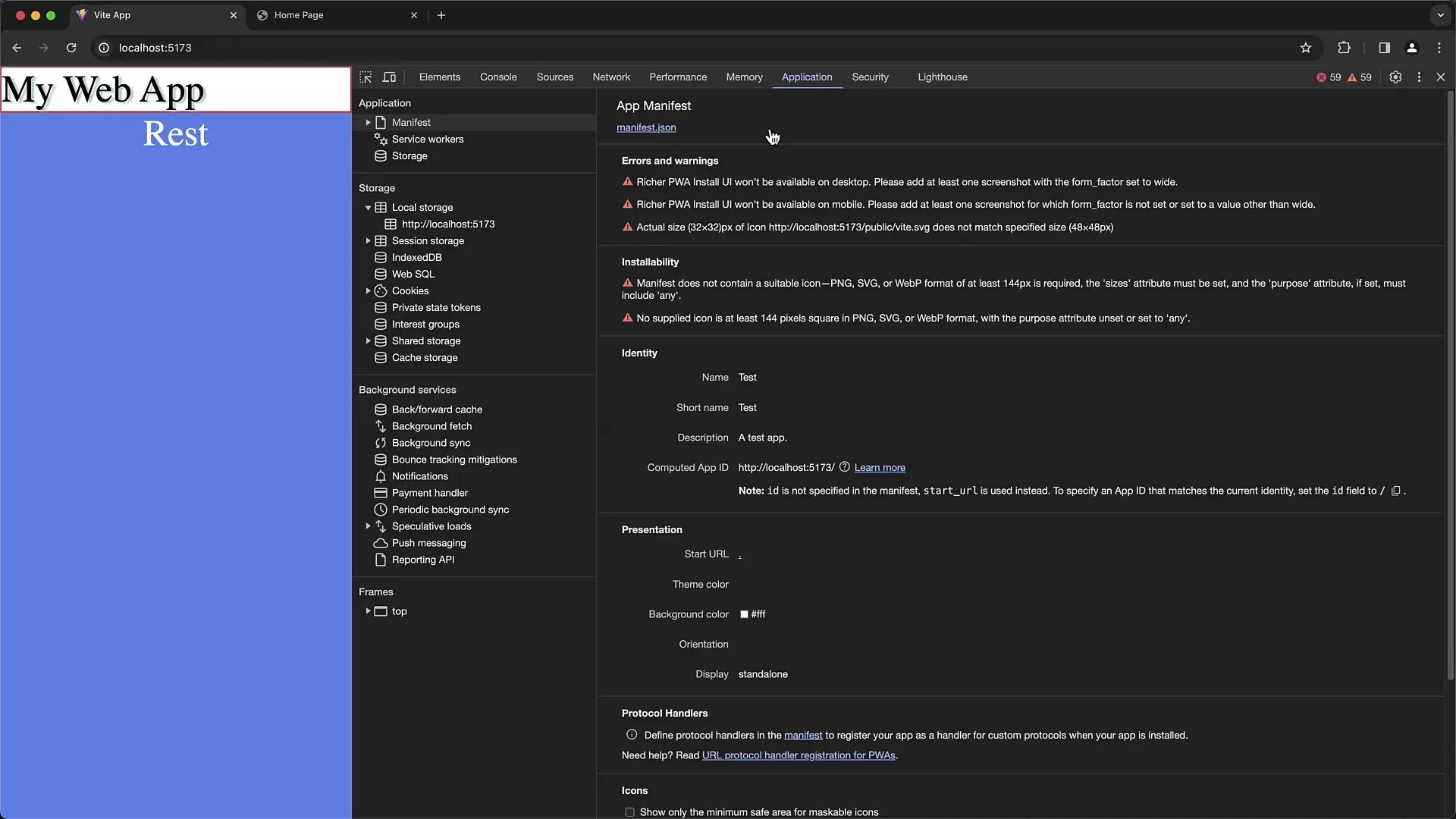Select http://localhost:5173 under Local storage
Screen dimensions: 1456x819
(x=448, y=224)
